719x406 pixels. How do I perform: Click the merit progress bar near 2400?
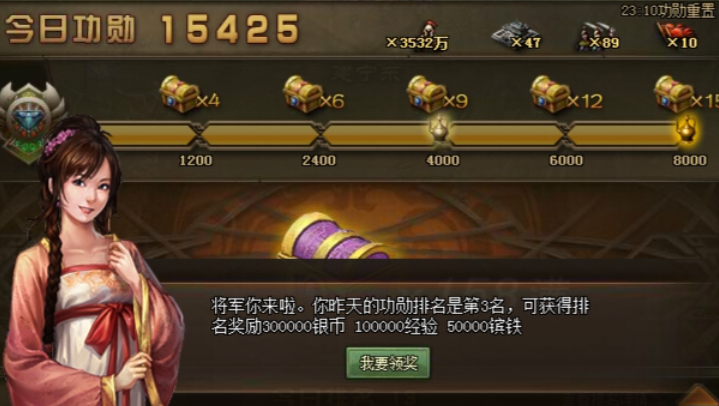pos(260,135)
